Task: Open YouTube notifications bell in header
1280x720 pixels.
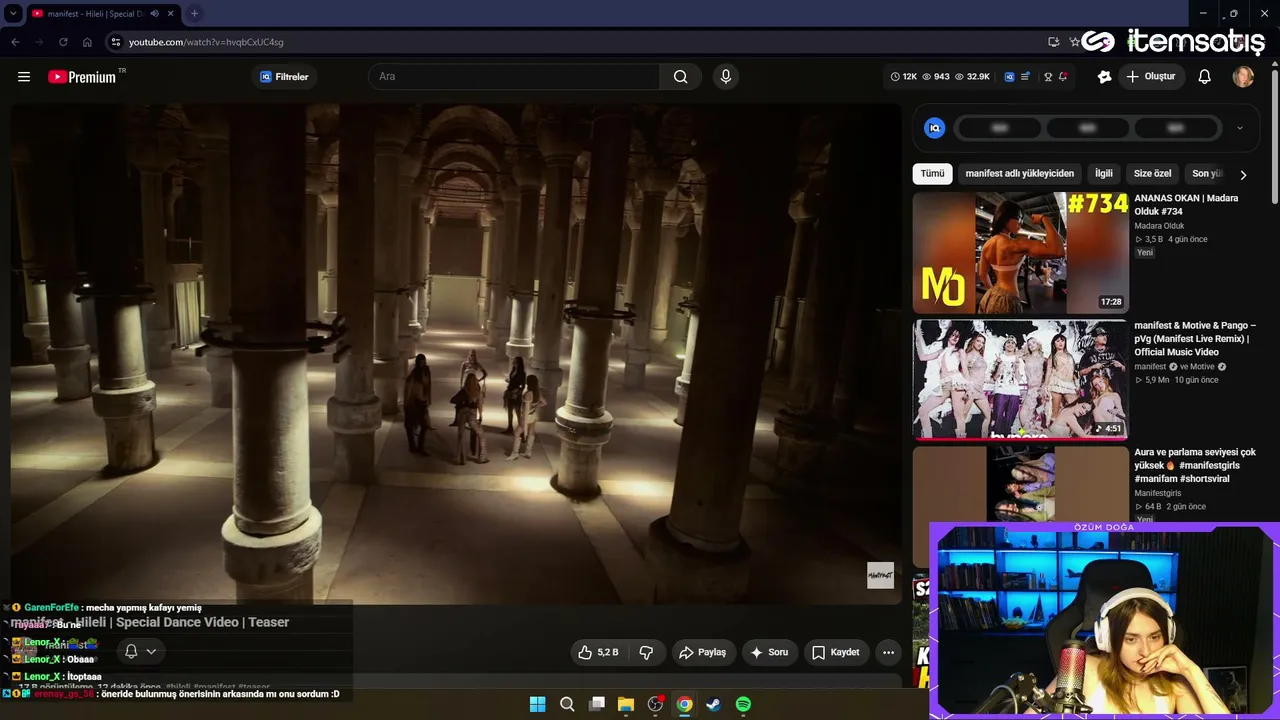Action: [1205, 77]
